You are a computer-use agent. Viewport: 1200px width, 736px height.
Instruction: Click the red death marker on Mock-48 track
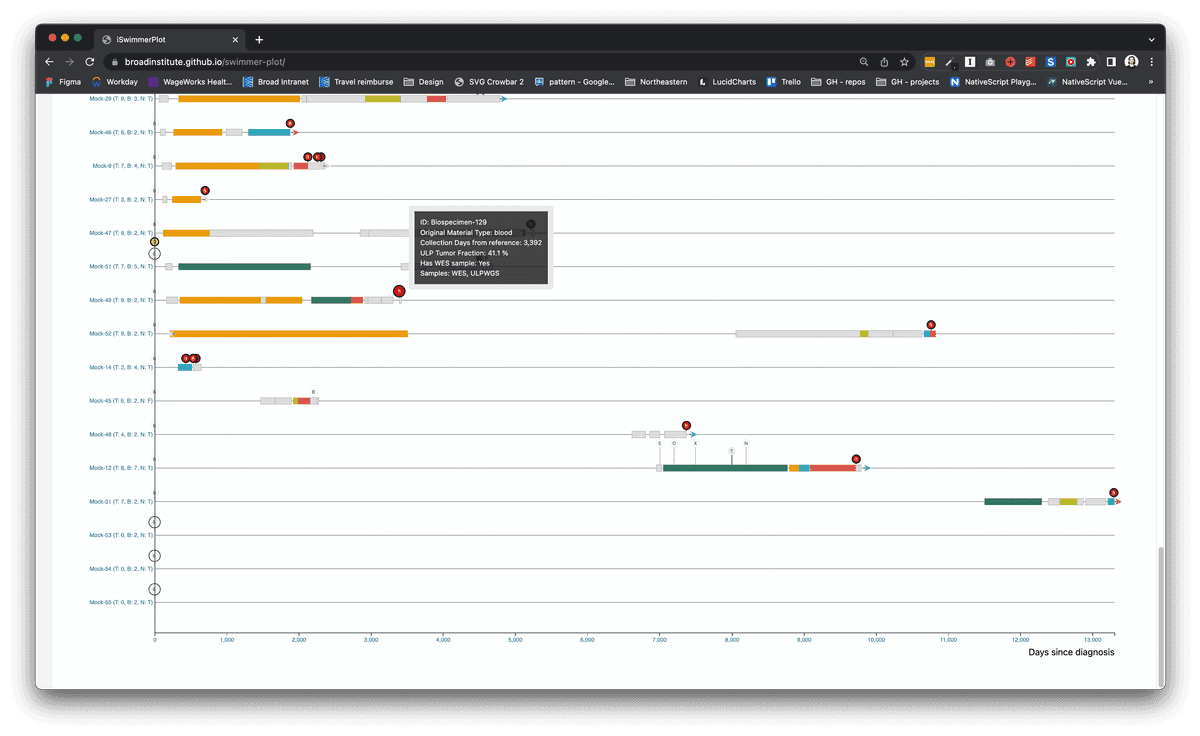(686, 424)
